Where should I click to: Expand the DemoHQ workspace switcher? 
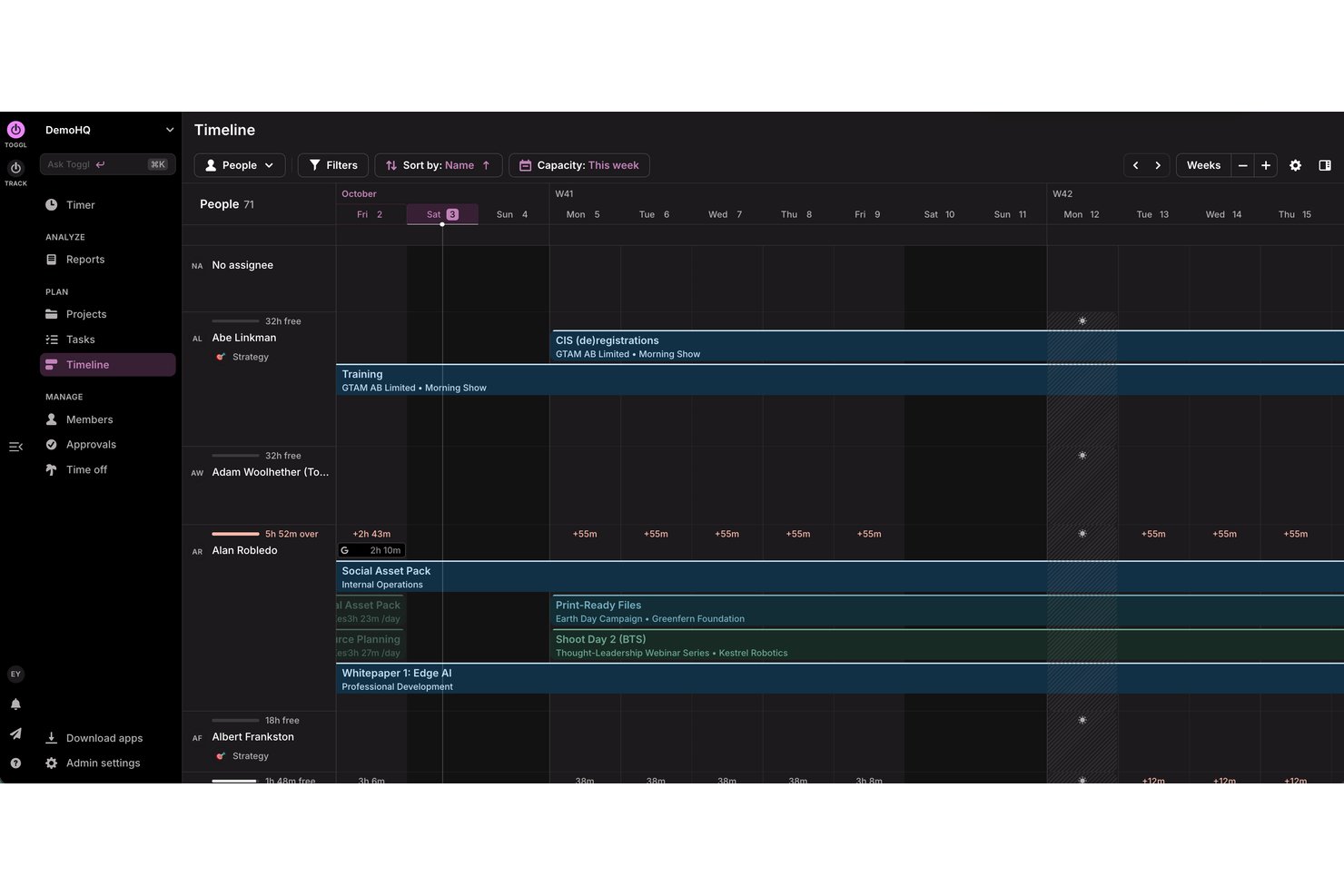(109, 130)
